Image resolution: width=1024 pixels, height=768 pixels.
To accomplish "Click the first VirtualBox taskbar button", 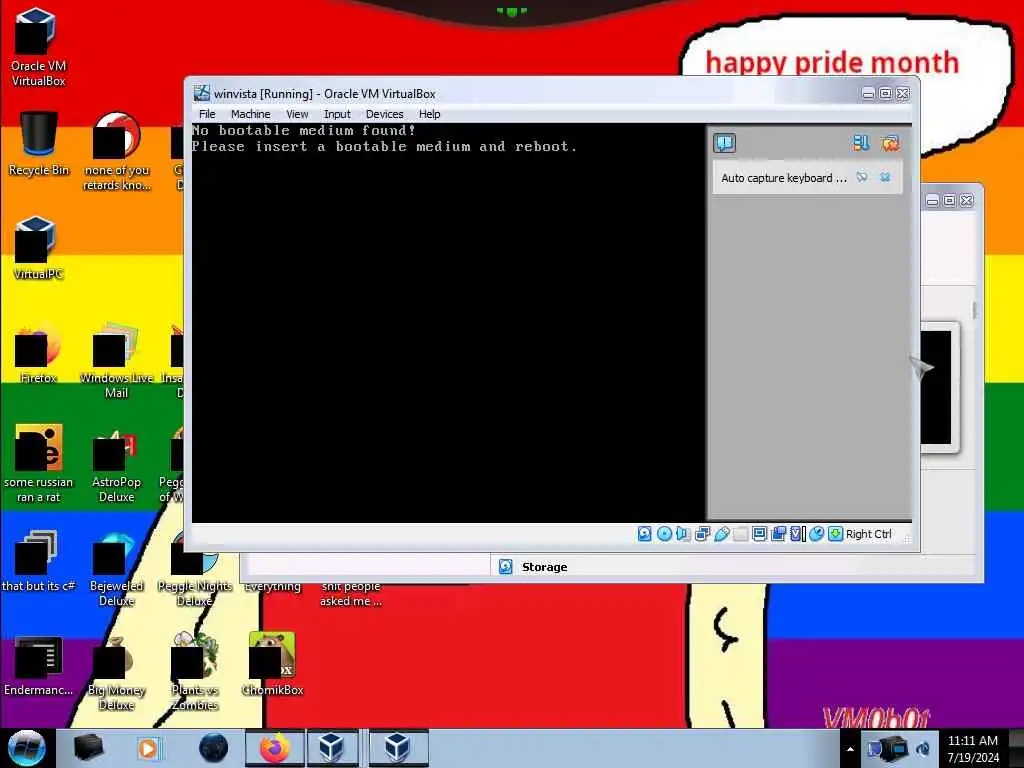I will coord(332,748).
